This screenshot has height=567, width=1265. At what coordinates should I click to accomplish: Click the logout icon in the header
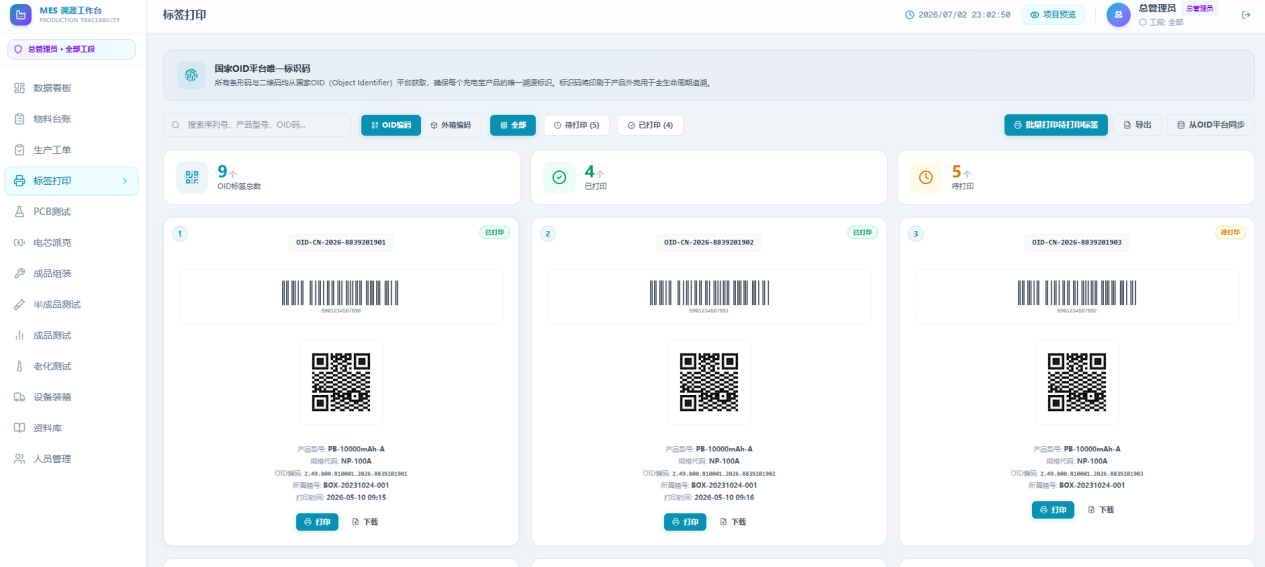[1246, 15]
